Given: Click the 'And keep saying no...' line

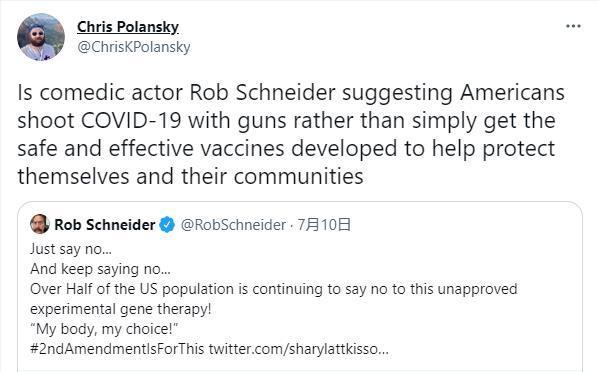Looking at the screenshot, I should (x=100, y=269).
